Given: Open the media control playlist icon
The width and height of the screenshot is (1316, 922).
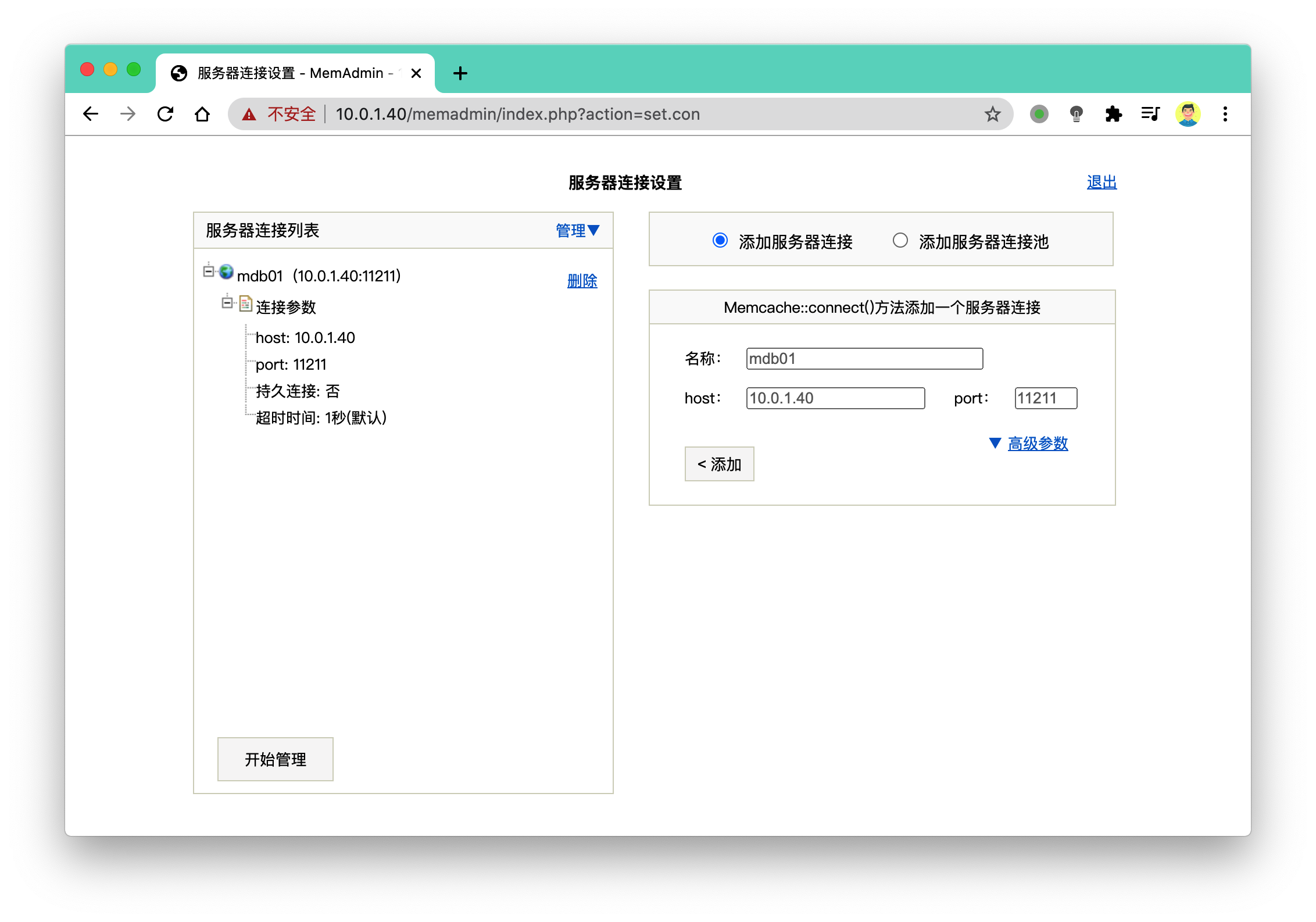Looking at the screenshot, I should pos(1151,114).
